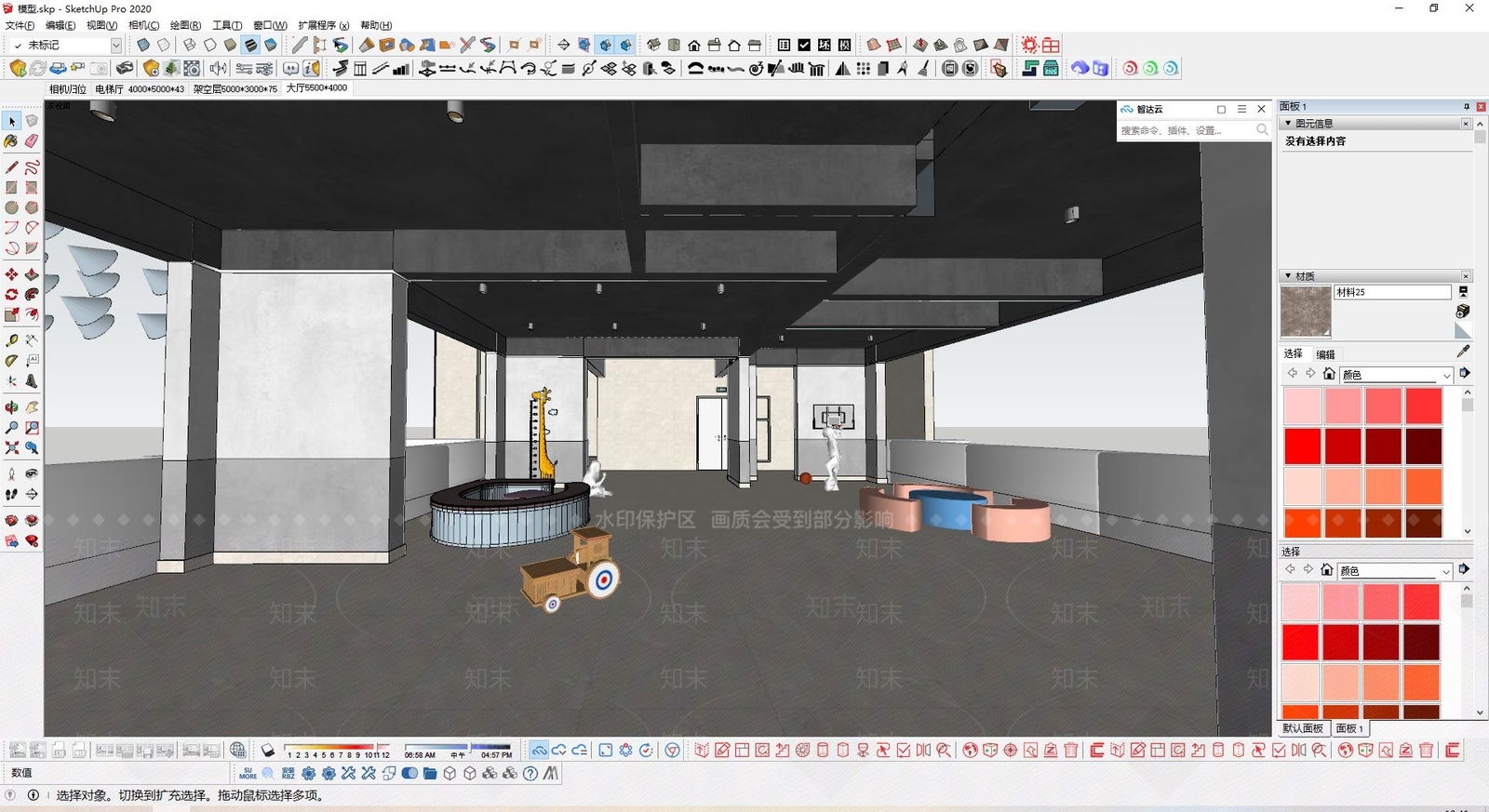Screen dimensions: 1489x812
Task: Pick the eyedropper sample paint tool
Action: pos(1463,352)
